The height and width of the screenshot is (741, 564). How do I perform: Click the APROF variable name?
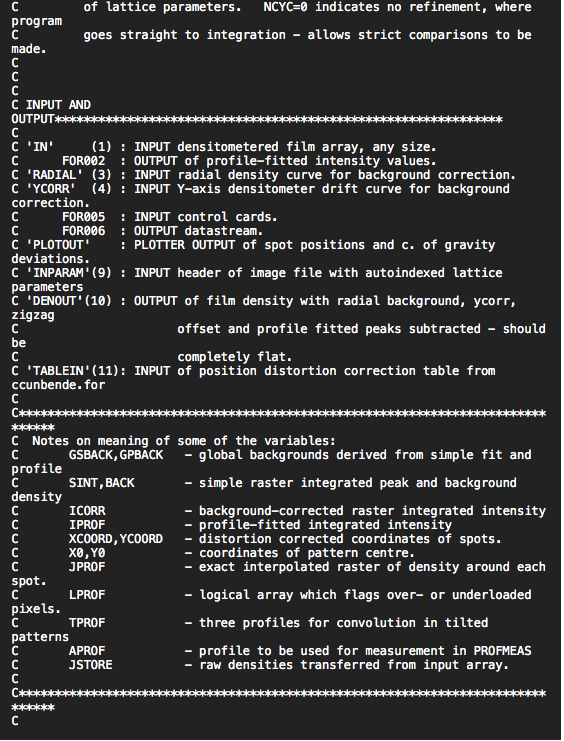click(x=87, y=651)
